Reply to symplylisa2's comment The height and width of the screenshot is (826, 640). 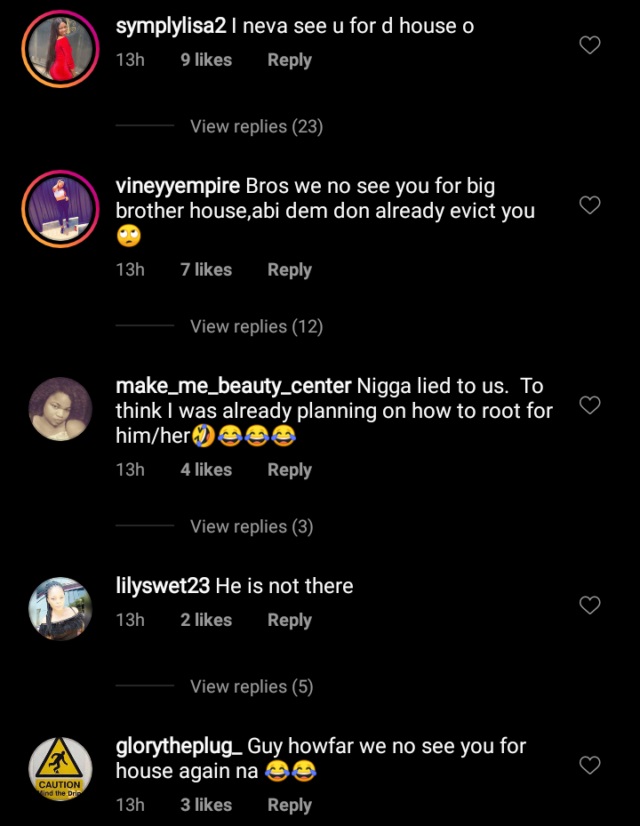[289, 60]
